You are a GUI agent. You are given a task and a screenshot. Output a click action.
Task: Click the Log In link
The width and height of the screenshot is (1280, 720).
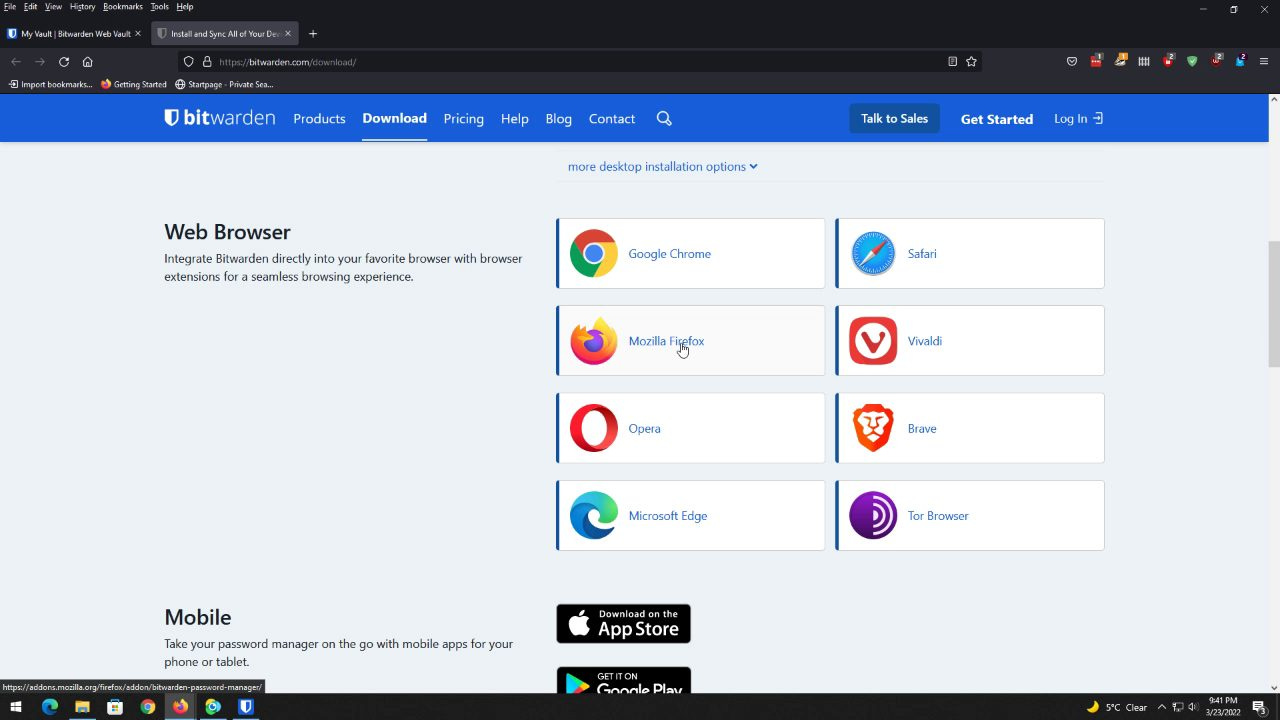1078,118
